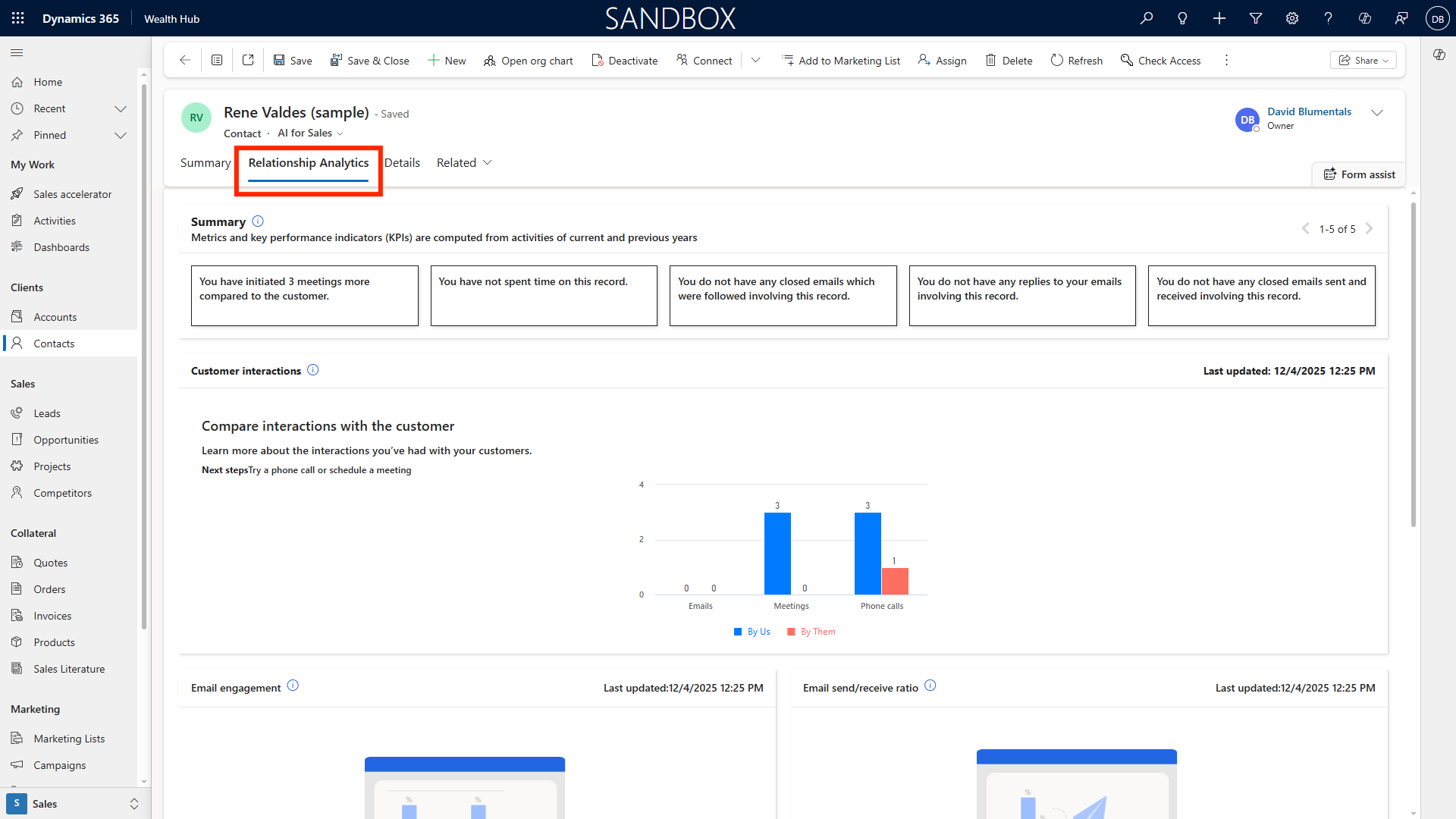Click the search magnifier icon in header
Viewport: 1456px width, 819px height.
click(x=1146, y=18)
